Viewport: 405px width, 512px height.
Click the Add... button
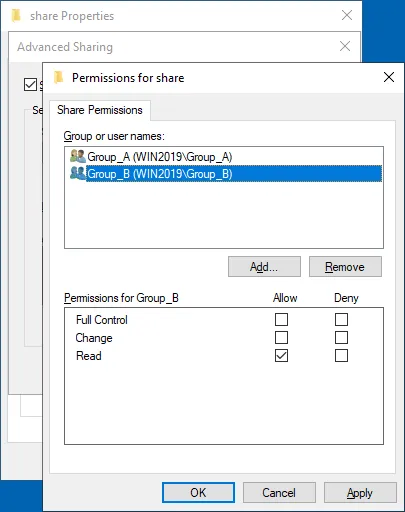pyautogui.click(x=264, y=267)
